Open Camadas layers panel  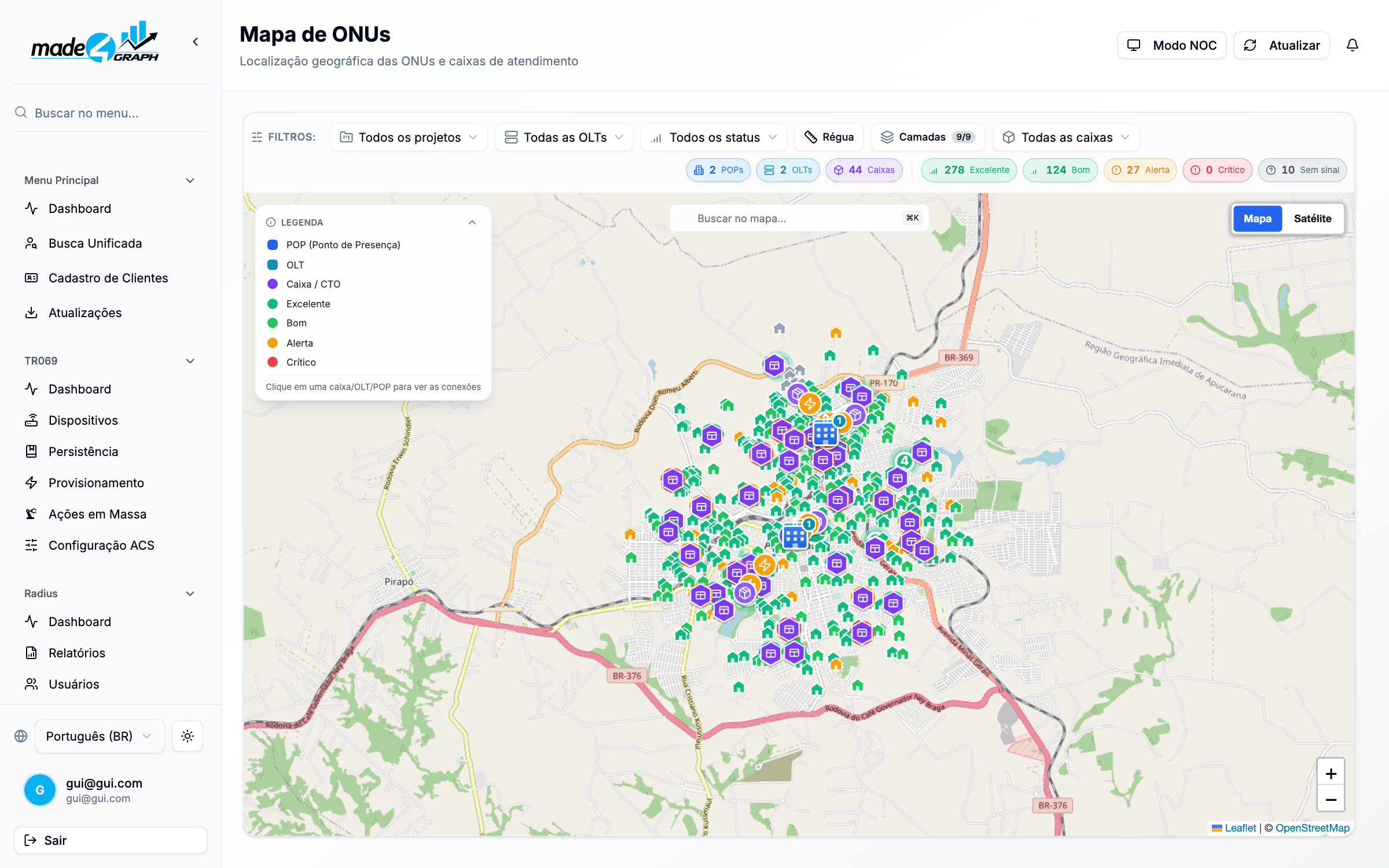pos(927,137)
